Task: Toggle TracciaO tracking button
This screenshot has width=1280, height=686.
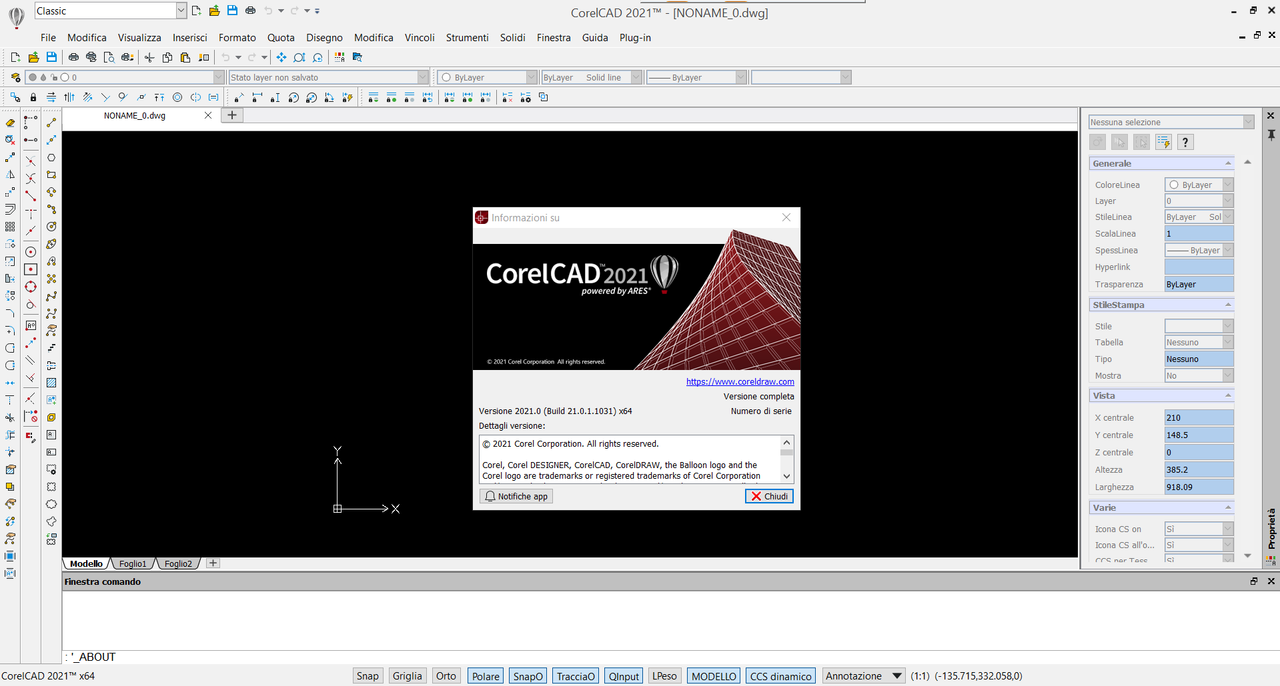Action: [x=576, y=676]
